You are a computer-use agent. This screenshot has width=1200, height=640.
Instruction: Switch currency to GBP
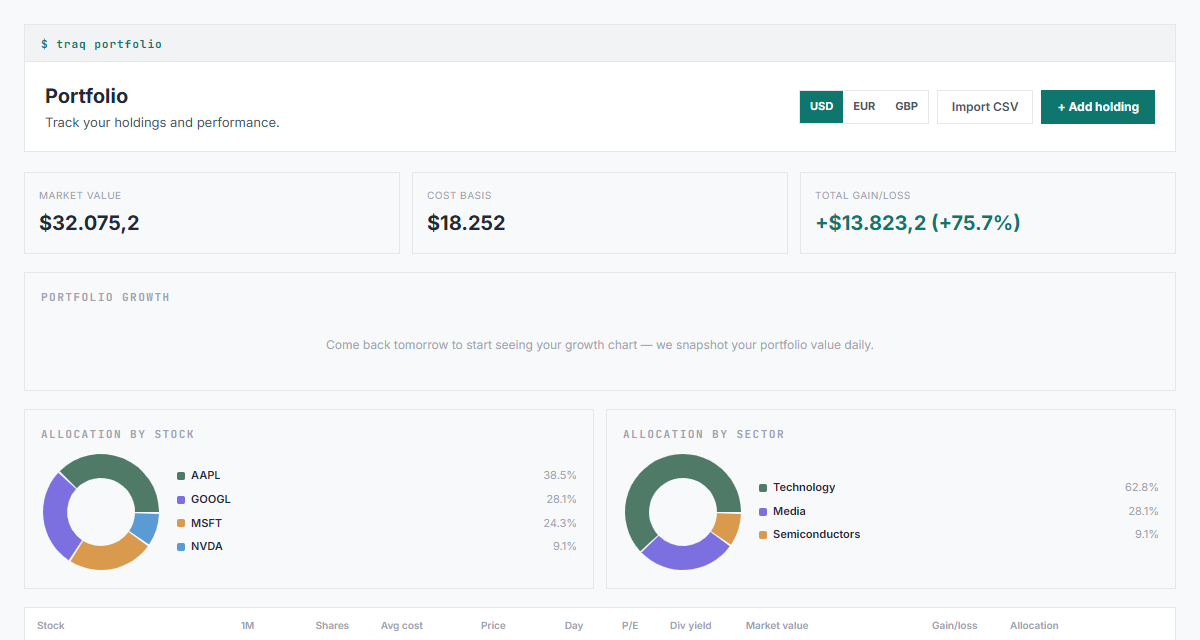(x=906, y=107)
